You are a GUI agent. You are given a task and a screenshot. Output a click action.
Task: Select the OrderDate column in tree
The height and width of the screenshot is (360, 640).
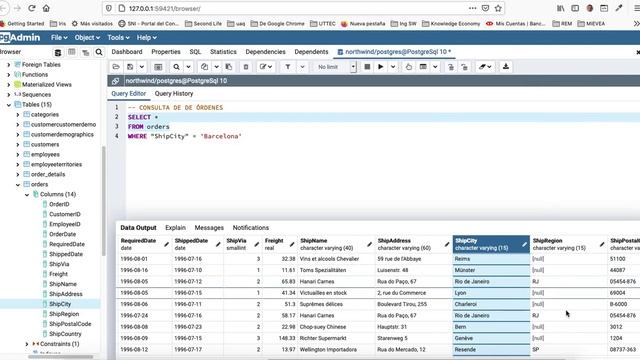[x=62, y=234]
